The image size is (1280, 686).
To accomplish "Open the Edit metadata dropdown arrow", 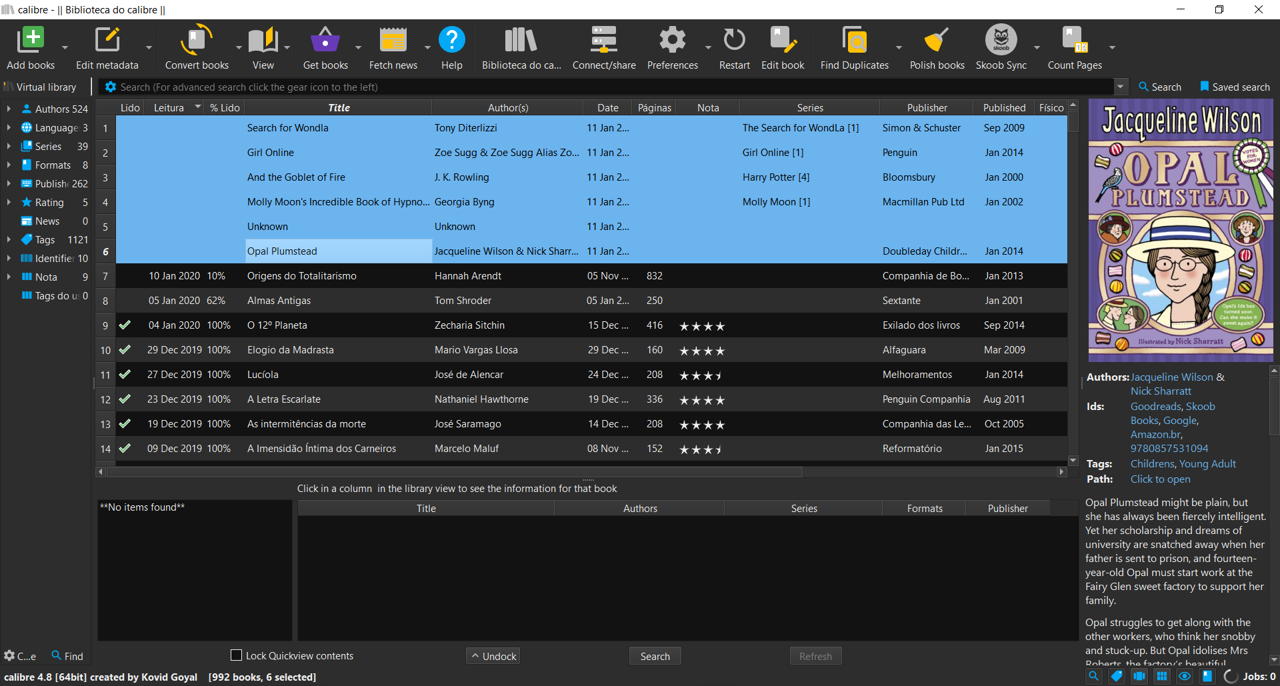I will [x=149, y=47].
